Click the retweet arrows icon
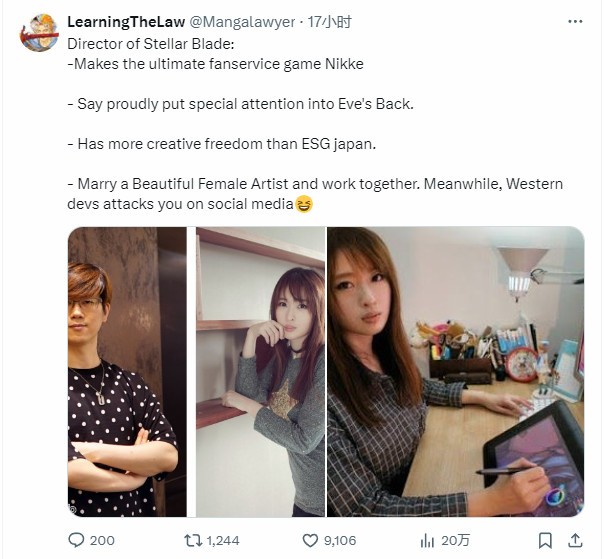The width and height of the screenshot is (606, 559). 191,540
